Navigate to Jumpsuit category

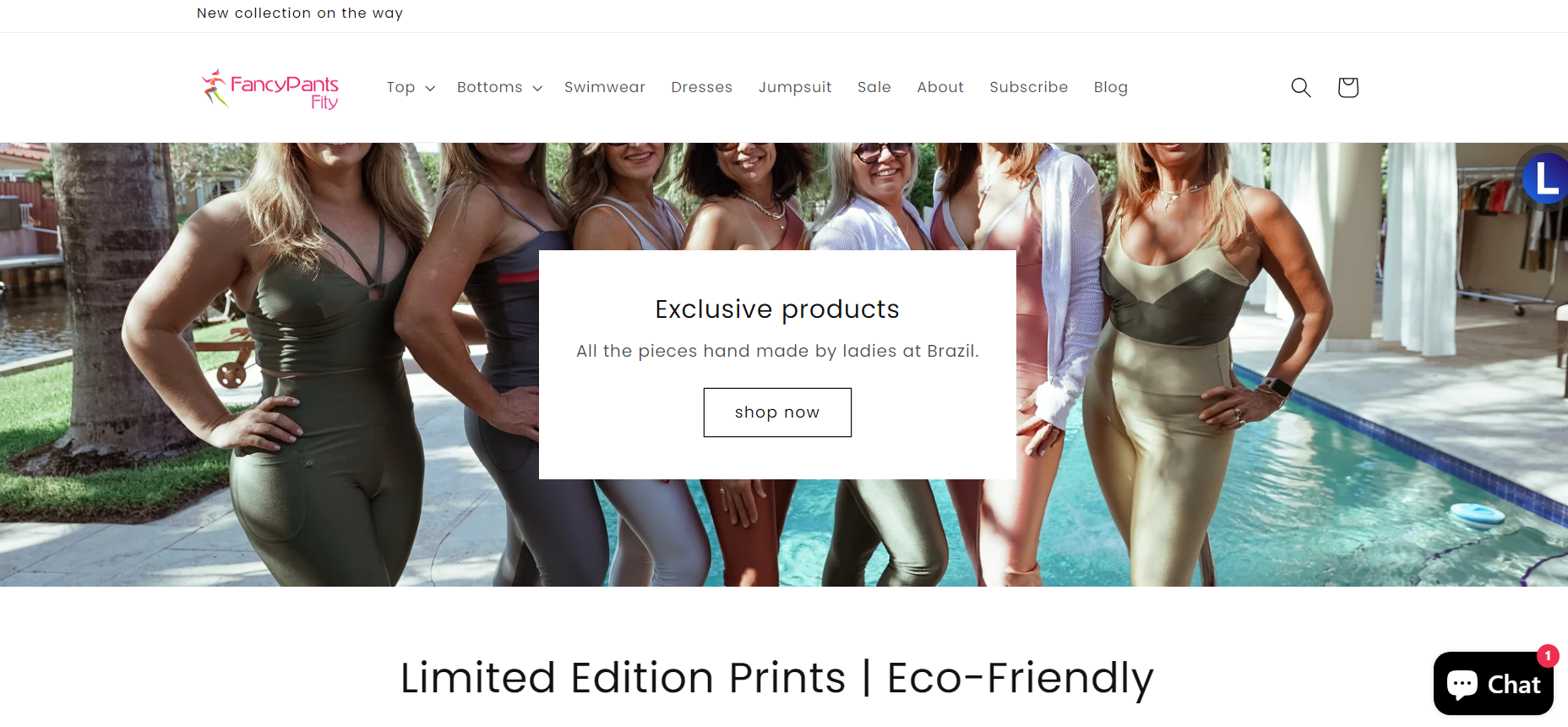pos(795,87)
